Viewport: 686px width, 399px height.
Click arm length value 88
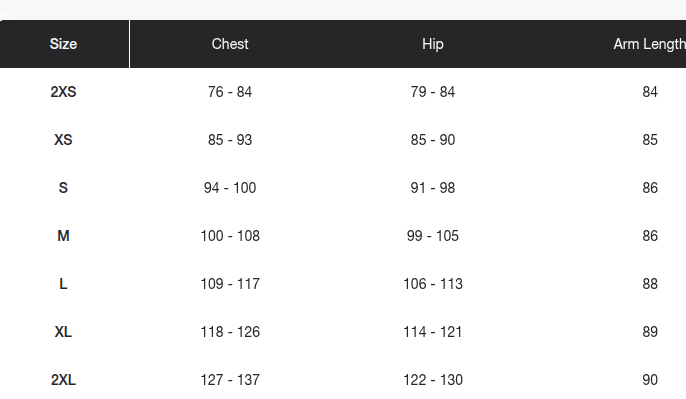[650, 284]
